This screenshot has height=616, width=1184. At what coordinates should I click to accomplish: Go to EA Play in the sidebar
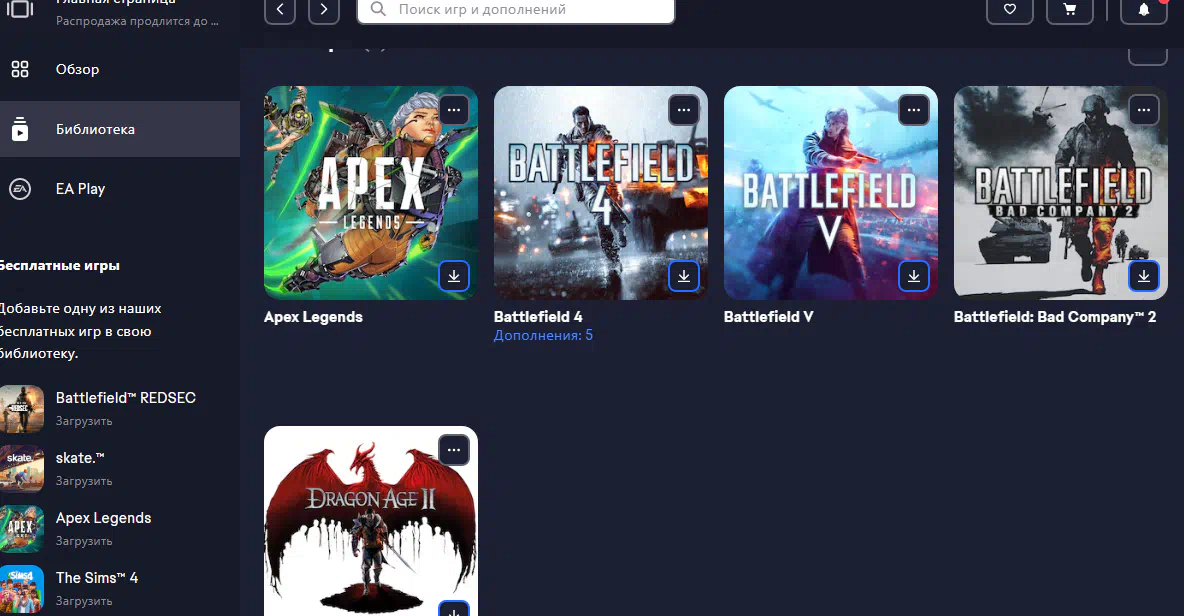coord(80,189)
